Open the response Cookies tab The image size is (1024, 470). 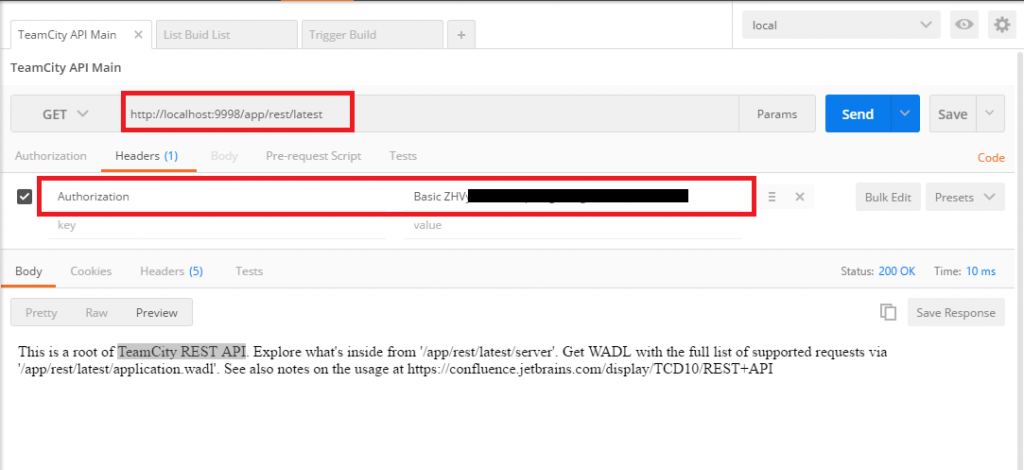point(91,271)
